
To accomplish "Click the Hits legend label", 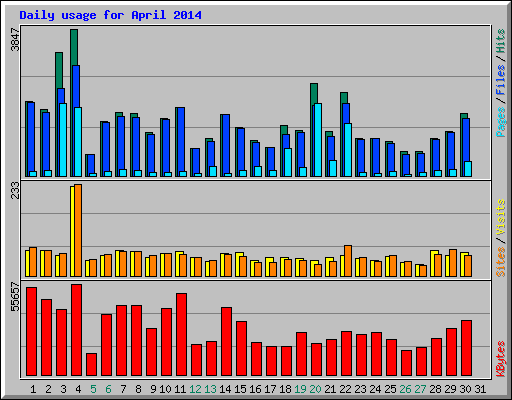I will [x=501, y=41].
